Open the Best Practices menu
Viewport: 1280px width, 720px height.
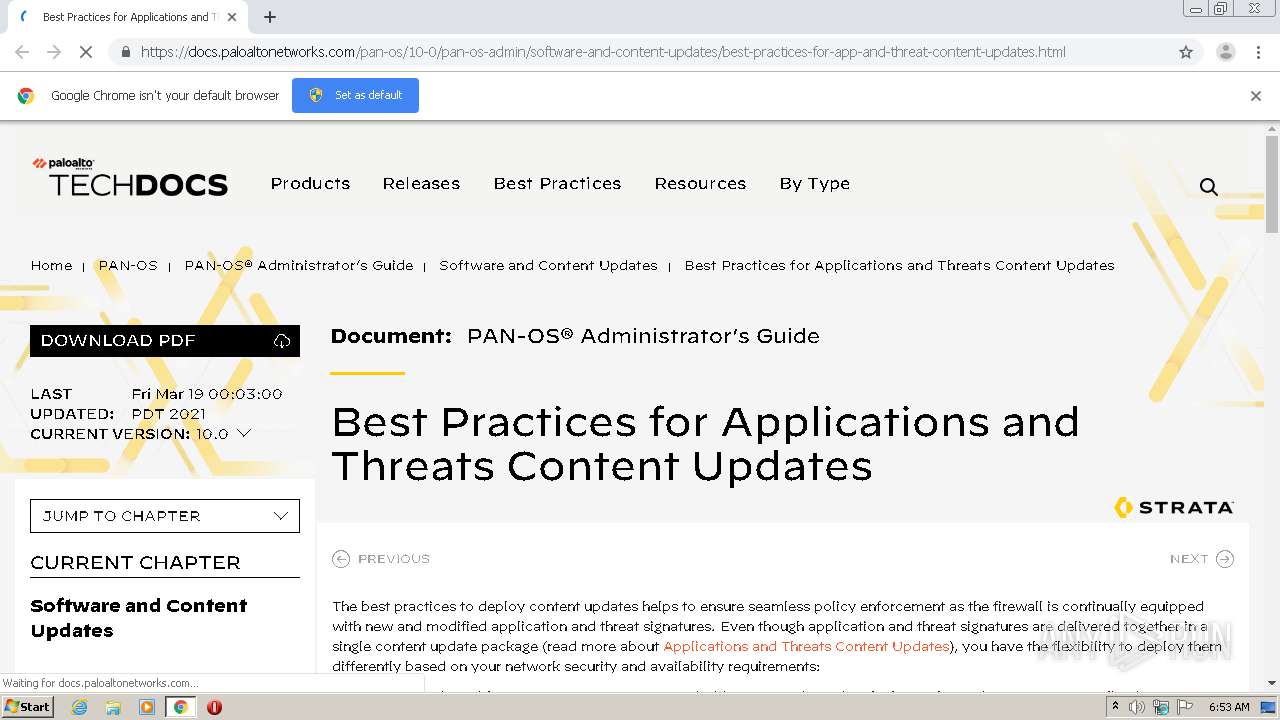pyautogui.click(x=557, y=183)
